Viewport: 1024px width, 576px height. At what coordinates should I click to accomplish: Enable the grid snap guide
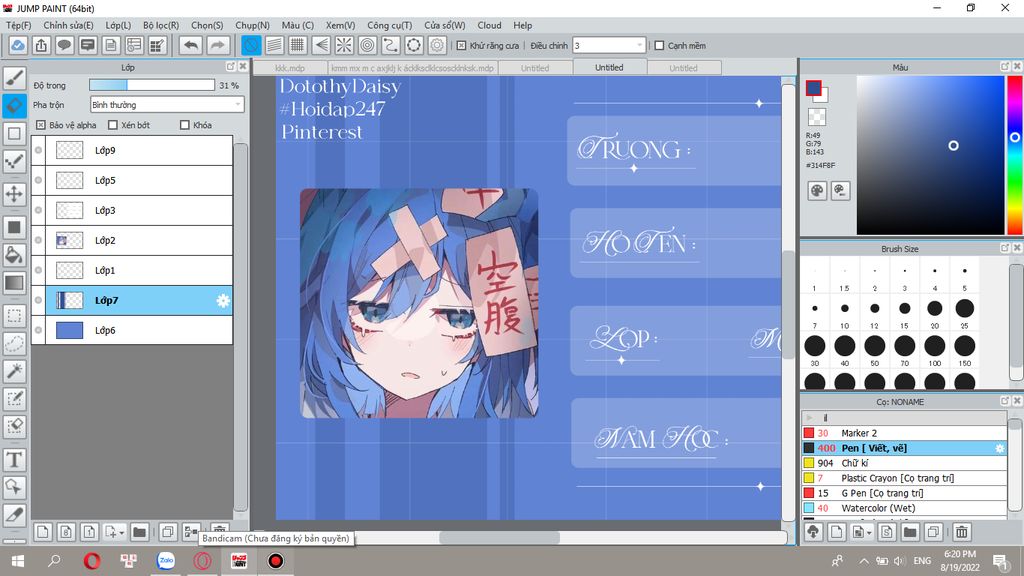click(297, 45)
